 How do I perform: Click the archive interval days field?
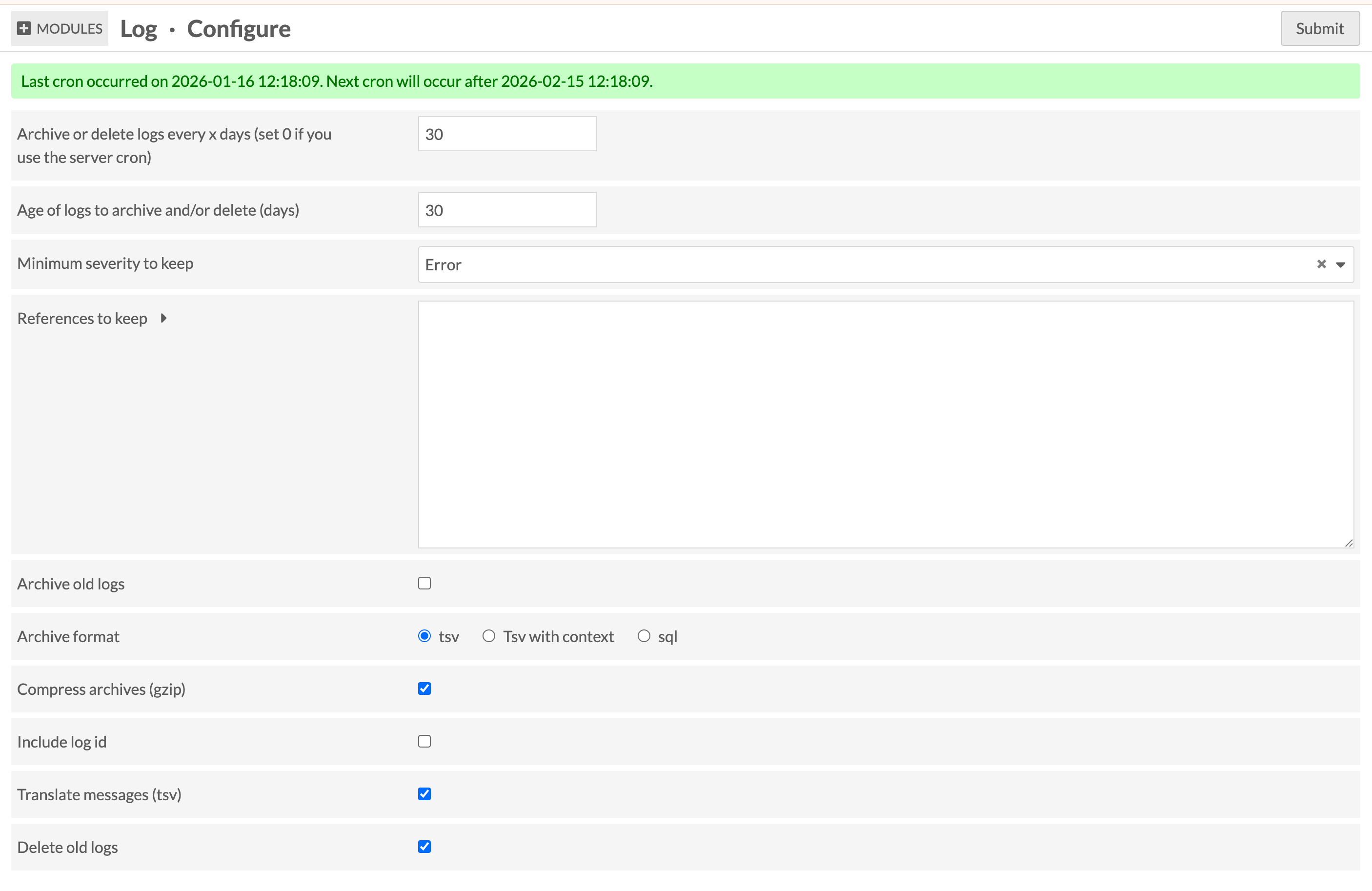pos(507,134)
